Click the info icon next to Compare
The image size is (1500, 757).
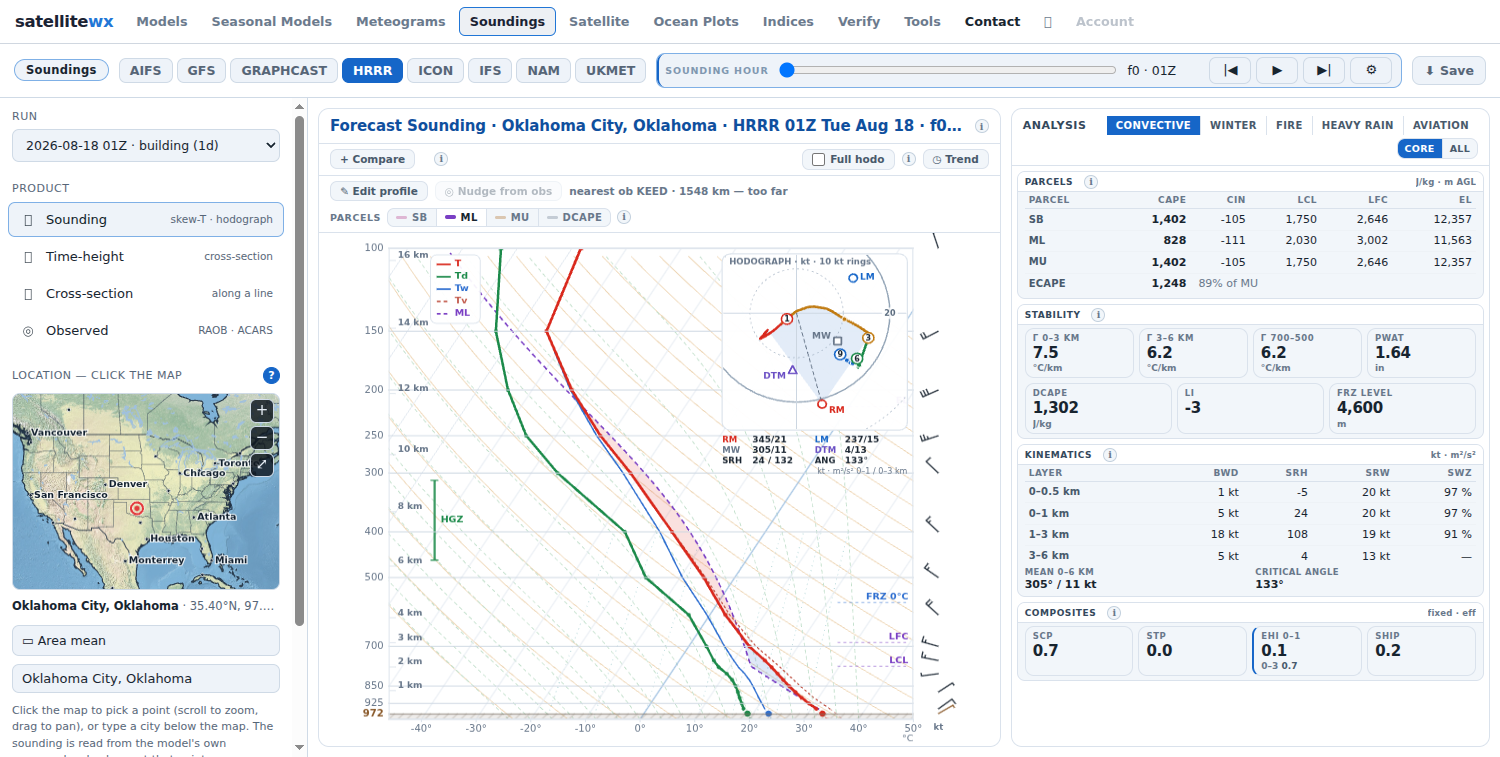(x=441, y=159)
